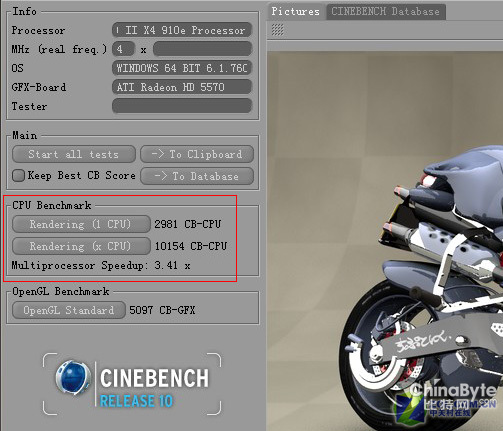Click into the Processor name field
This screenshot has width=503, height=431.
click(182, 30)
